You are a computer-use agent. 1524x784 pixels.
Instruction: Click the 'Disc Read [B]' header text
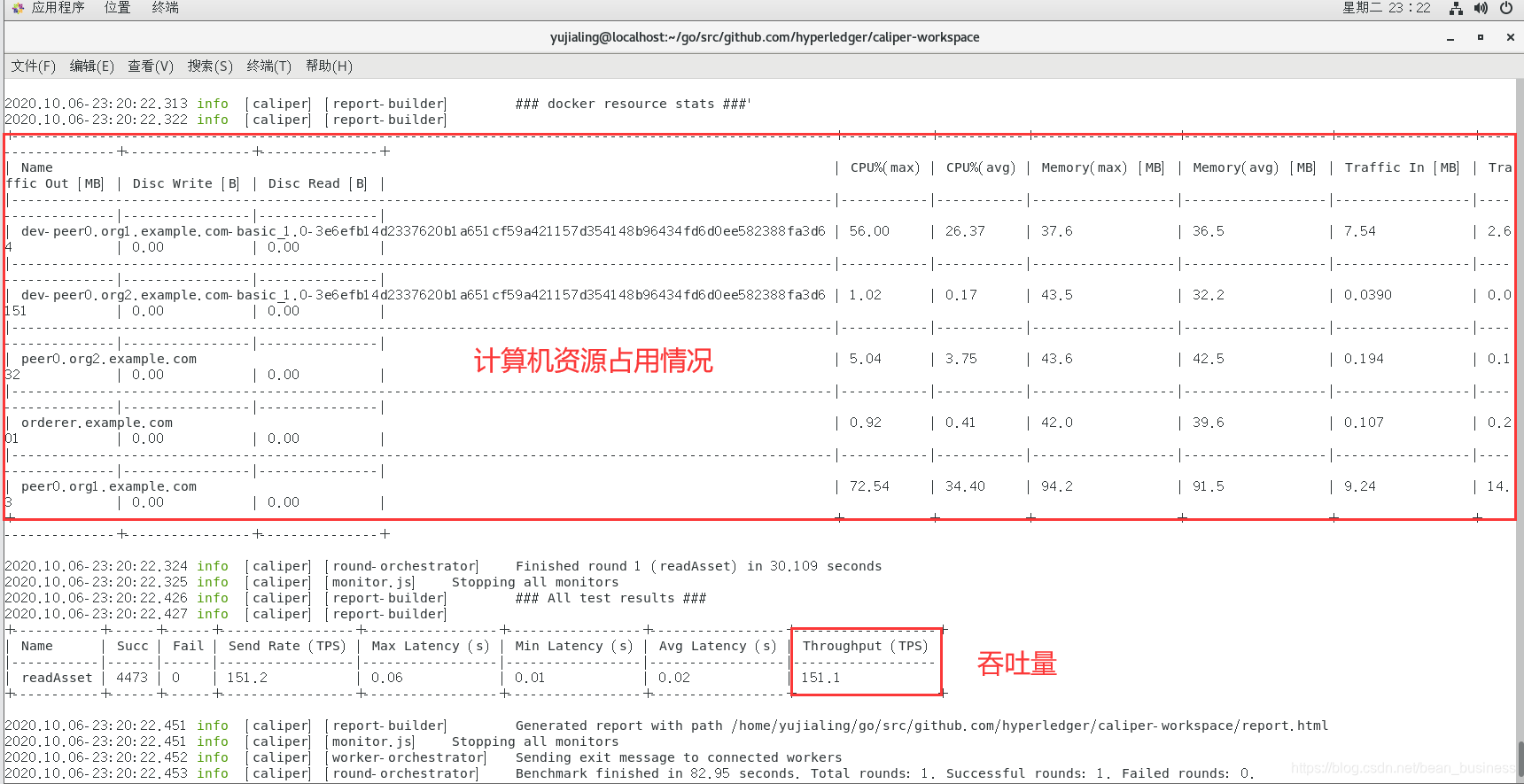[318, 183]
